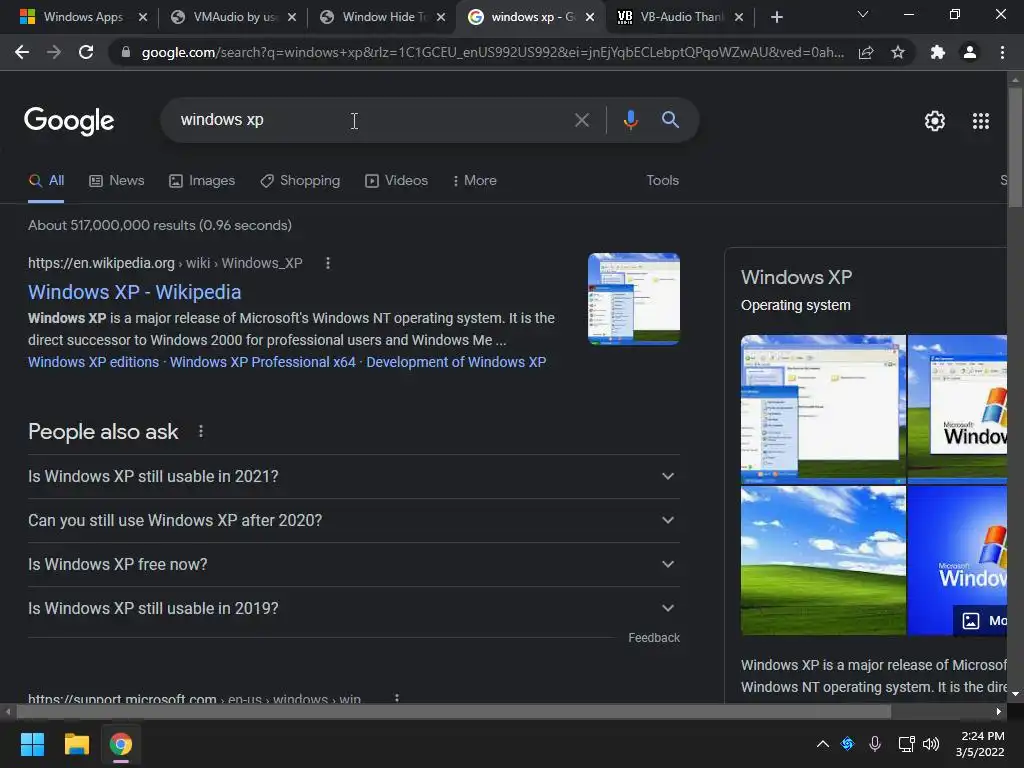Switch to the News results tab
The image size is (1024, 768).
(116, 181)
